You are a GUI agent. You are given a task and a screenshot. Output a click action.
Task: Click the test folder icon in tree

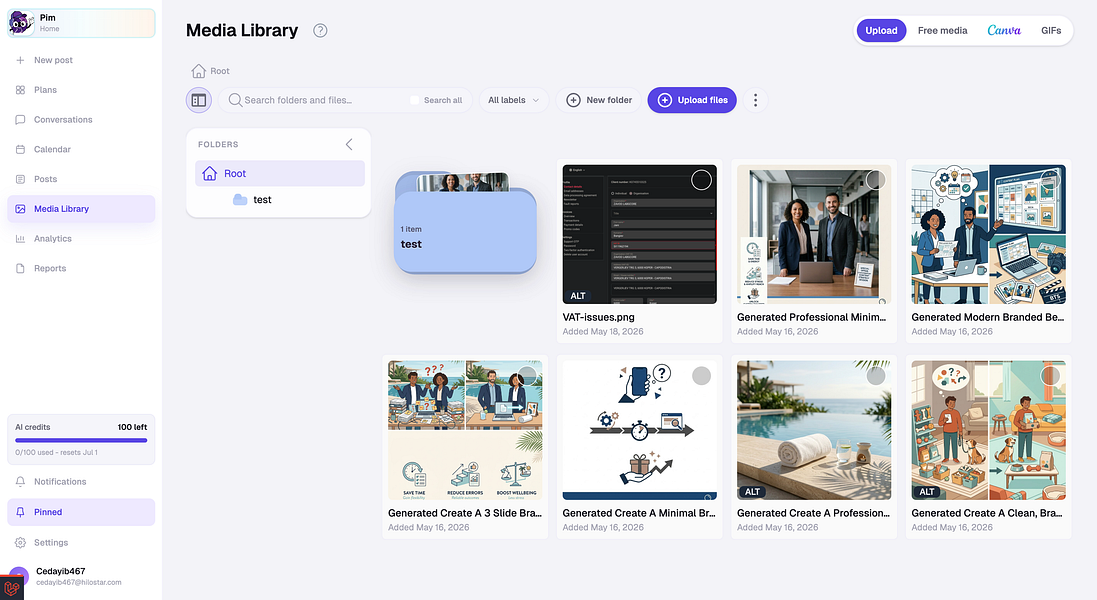240,199
